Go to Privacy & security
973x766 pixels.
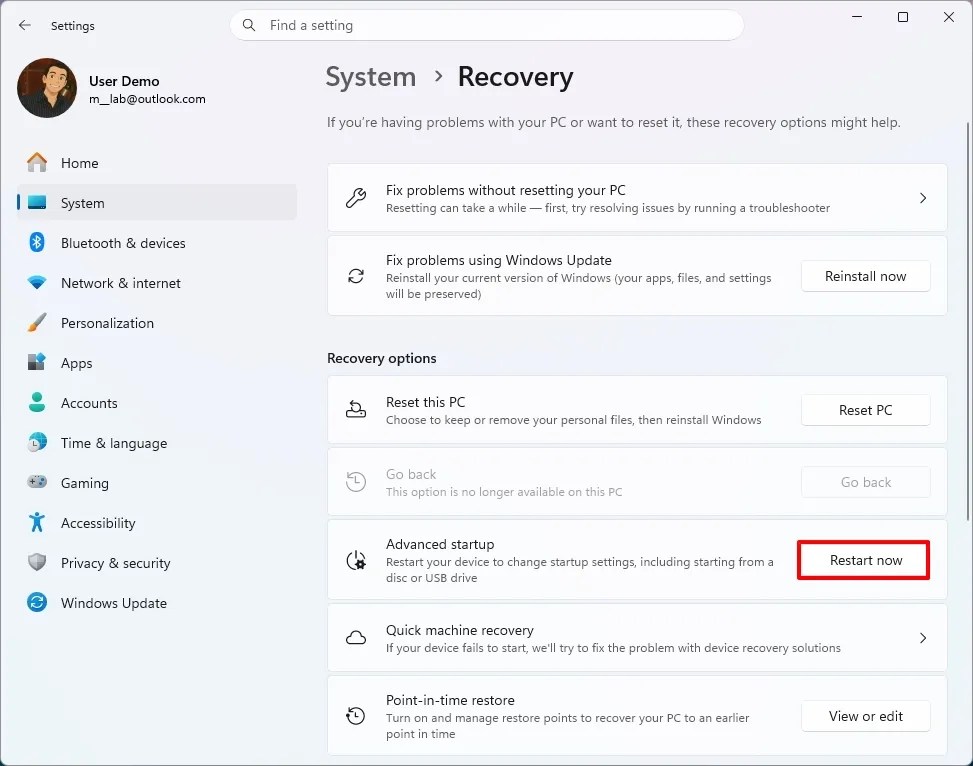157,562
